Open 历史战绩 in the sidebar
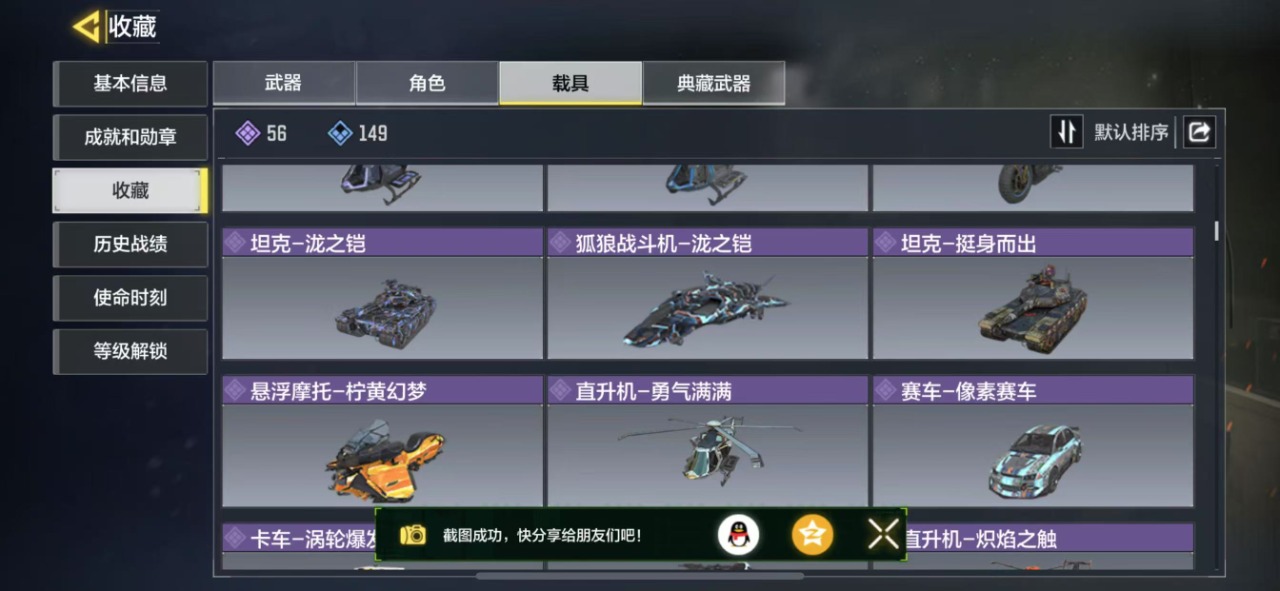This screenshot has width=1280, height=591. point(130,244)
